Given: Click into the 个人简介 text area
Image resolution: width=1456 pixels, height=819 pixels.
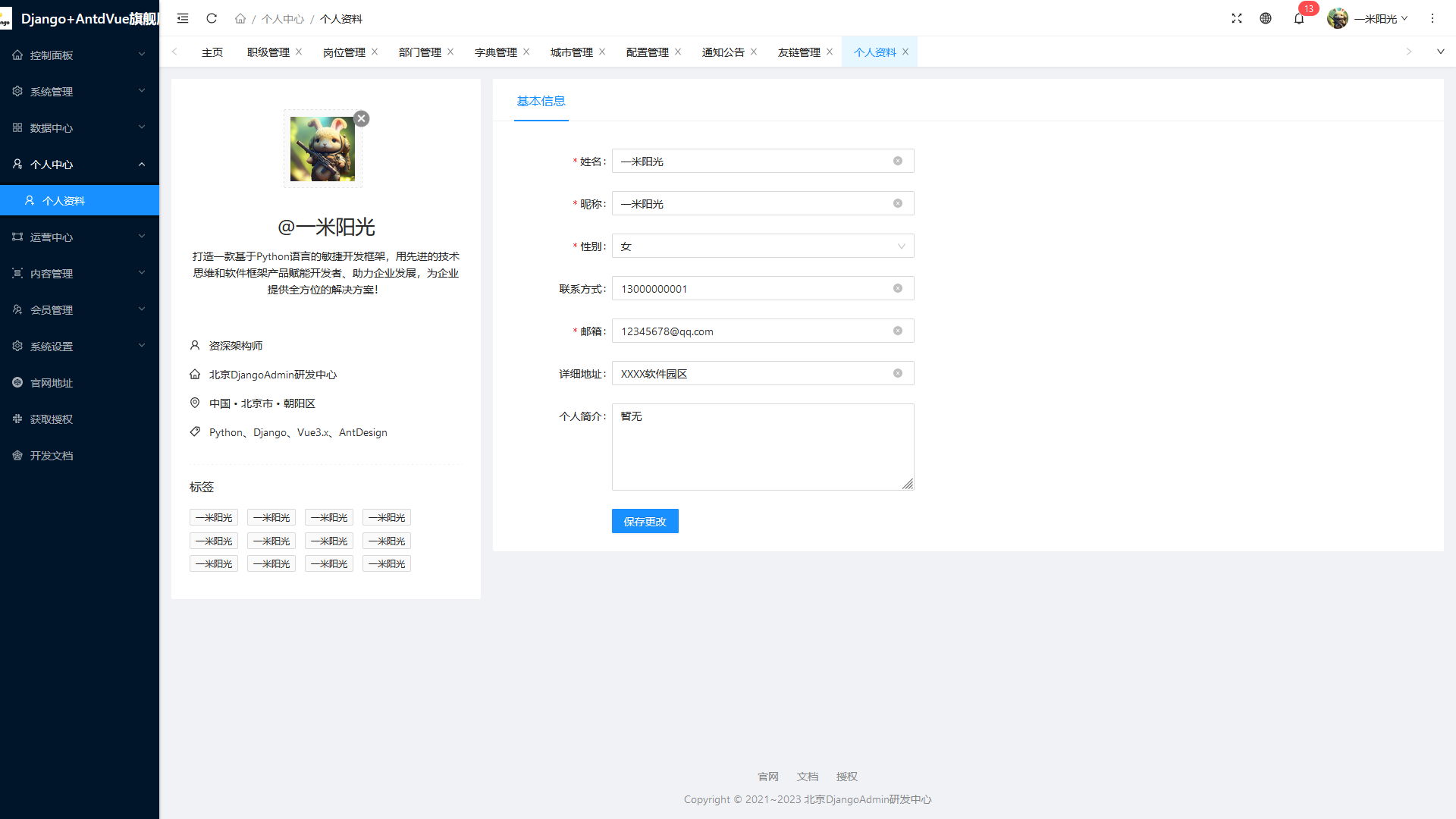Looking at the screenshot, I should (x=762, y=447).
